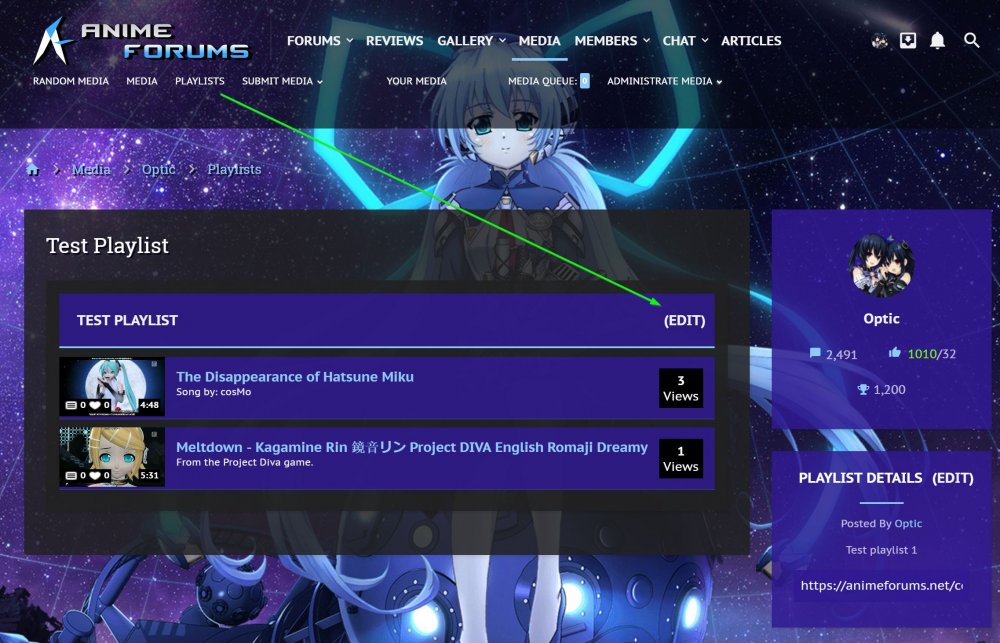Click the 'Test playlist 1' description
Viewport: 1000px width, 643px height.
[x=881, y=550]
